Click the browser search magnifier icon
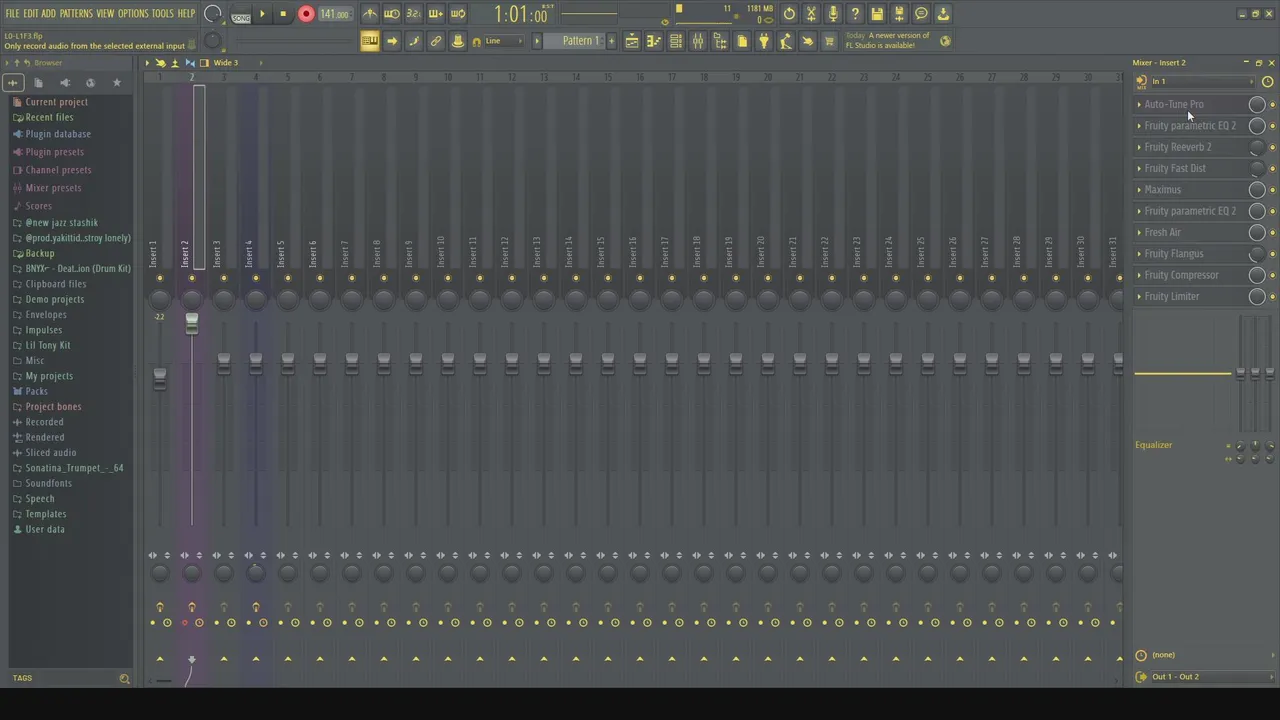1280x720 pixels. [x=125, y=679]
